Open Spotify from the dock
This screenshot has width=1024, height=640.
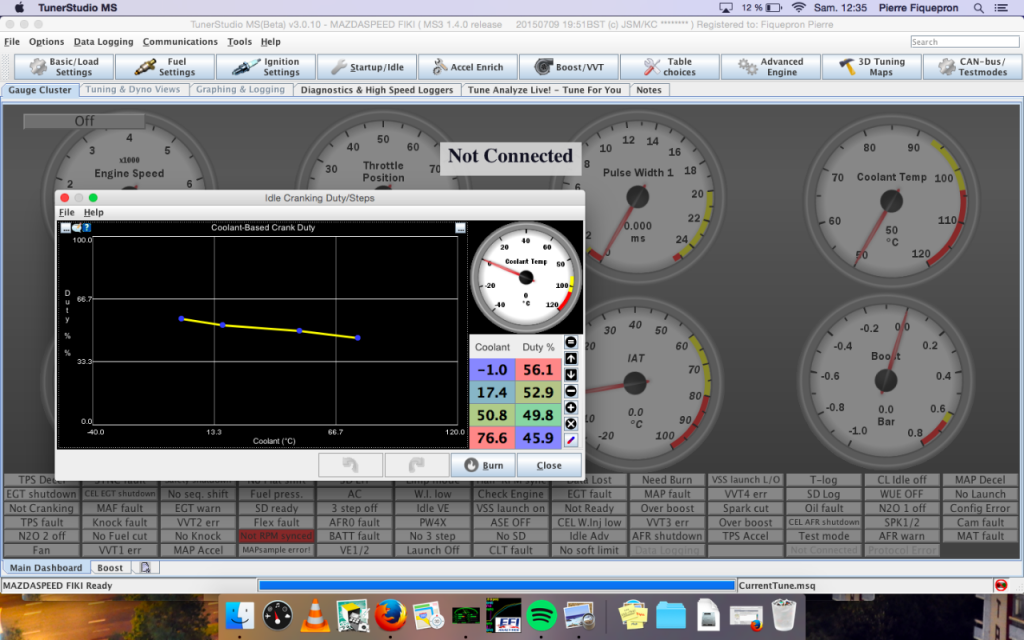point(541,615)
